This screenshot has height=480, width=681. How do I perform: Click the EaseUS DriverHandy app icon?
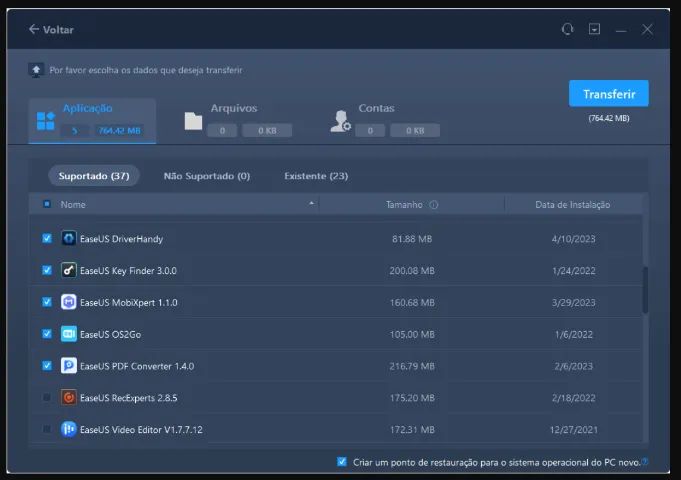(x=69, y=238)
